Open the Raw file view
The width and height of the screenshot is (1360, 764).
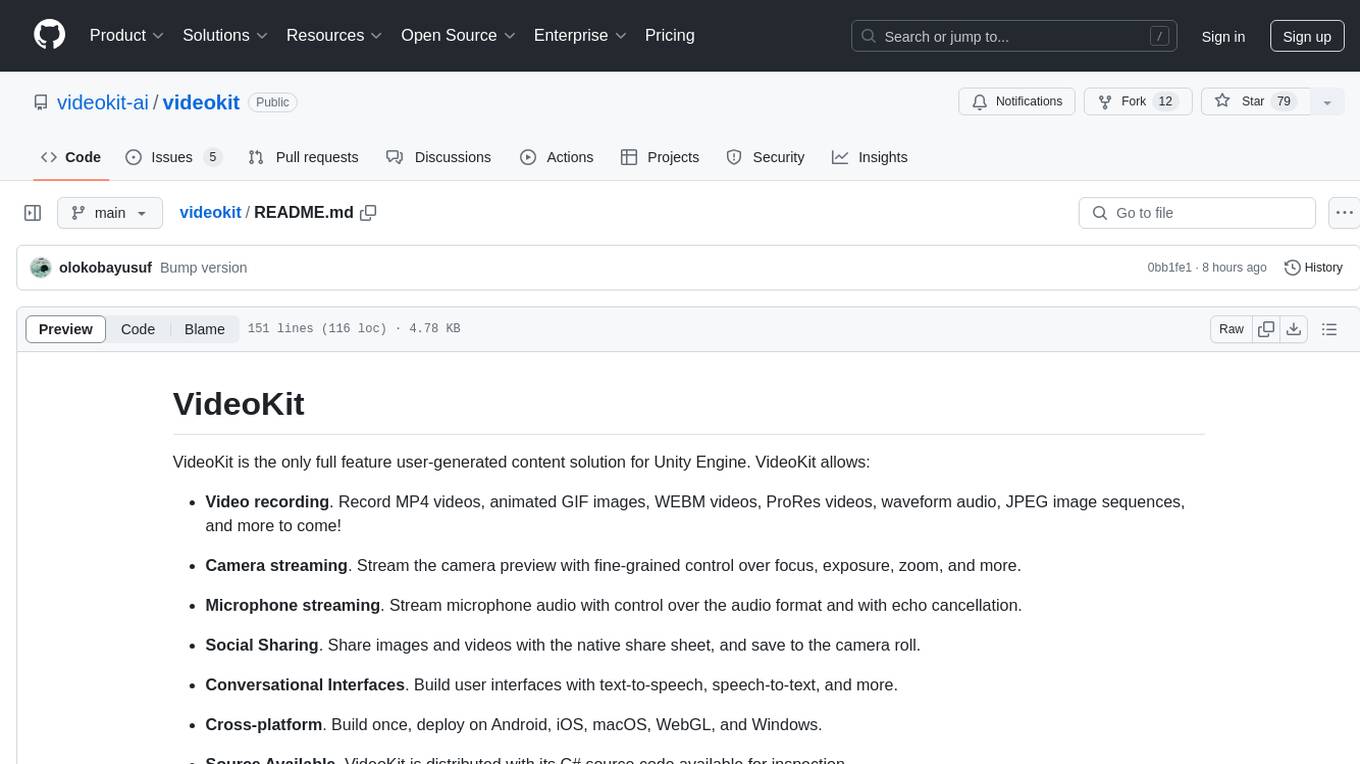coord(1231,329)
